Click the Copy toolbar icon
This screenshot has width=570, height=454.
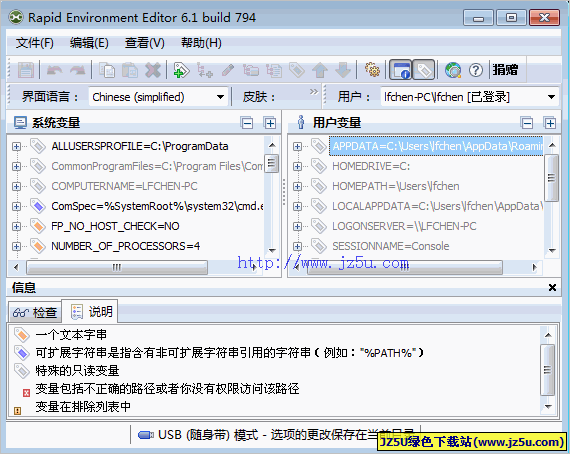click(107, 70)
